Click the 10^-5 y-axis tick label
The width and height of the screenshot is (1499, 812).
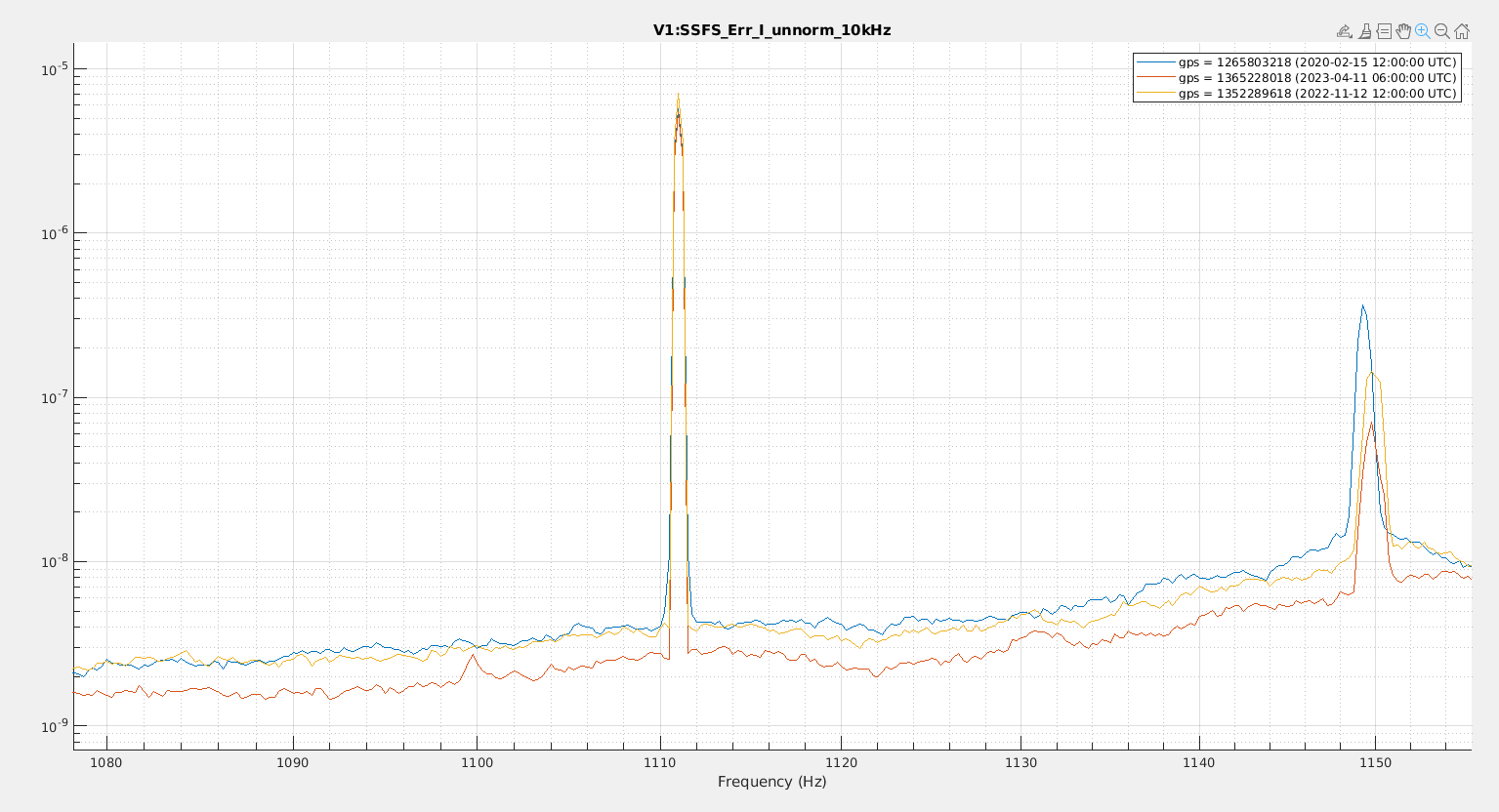(x=54, y=69)
